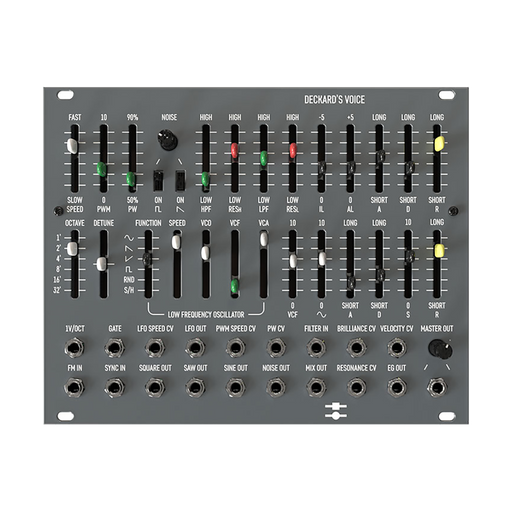Click the IL slider's black cap

(x=321, y=168)
